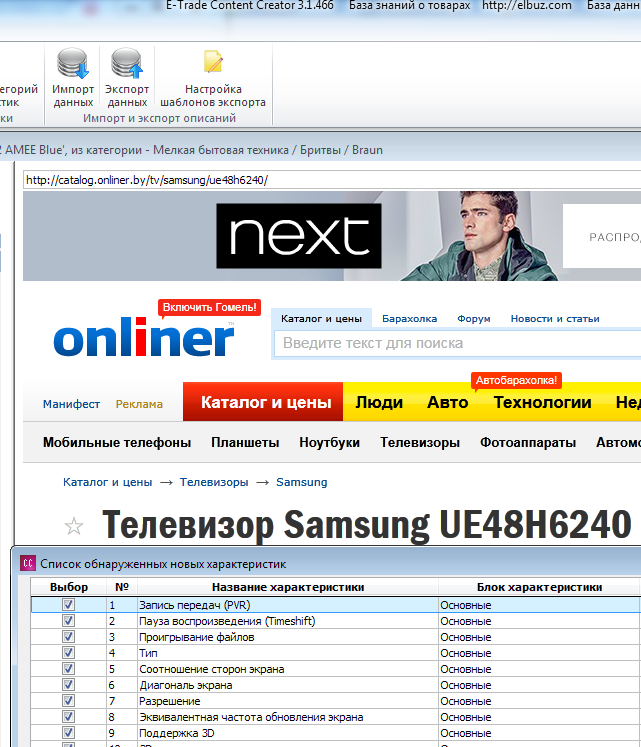Click the Samsung breadcrumb link
Screen dimensions: 641x747
302,482
